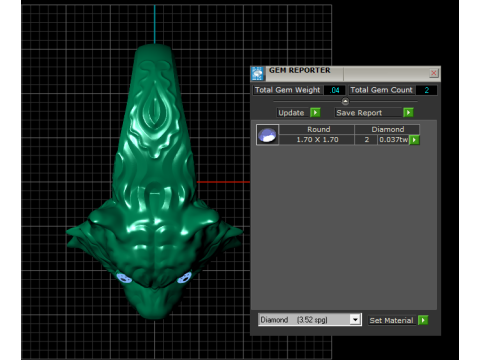Click the GEM REPORTER title bar text
The width and height of the screenshot is (480, 360).
[x=300, y=70]
